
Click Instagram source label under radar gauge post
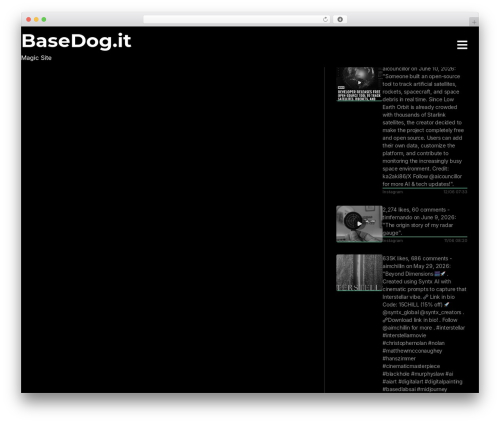click(x=393, y=241)
